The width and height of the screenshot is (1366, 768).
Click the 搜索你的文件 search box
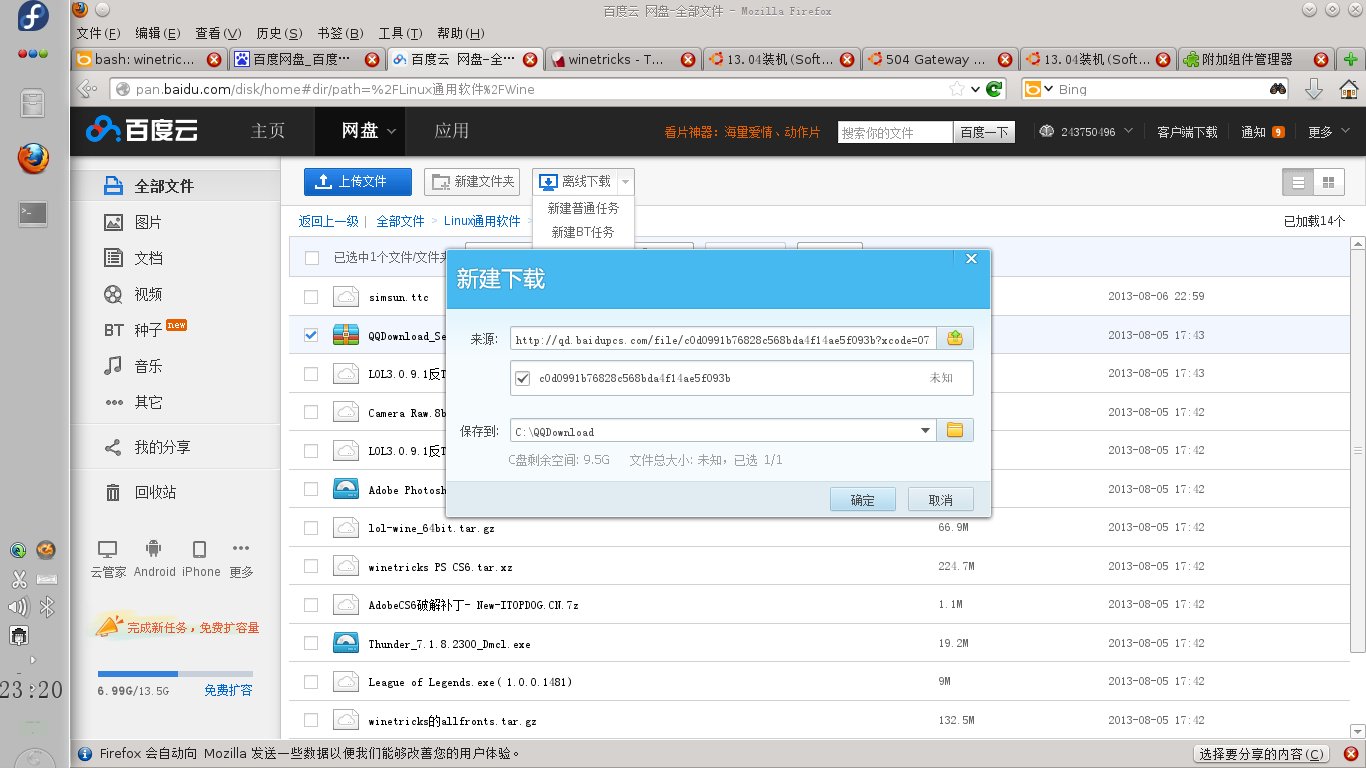tap(896, 132)
